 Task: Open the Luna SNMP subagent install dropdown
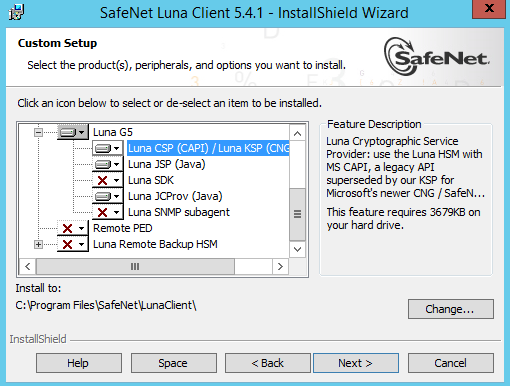coord(108,212)
